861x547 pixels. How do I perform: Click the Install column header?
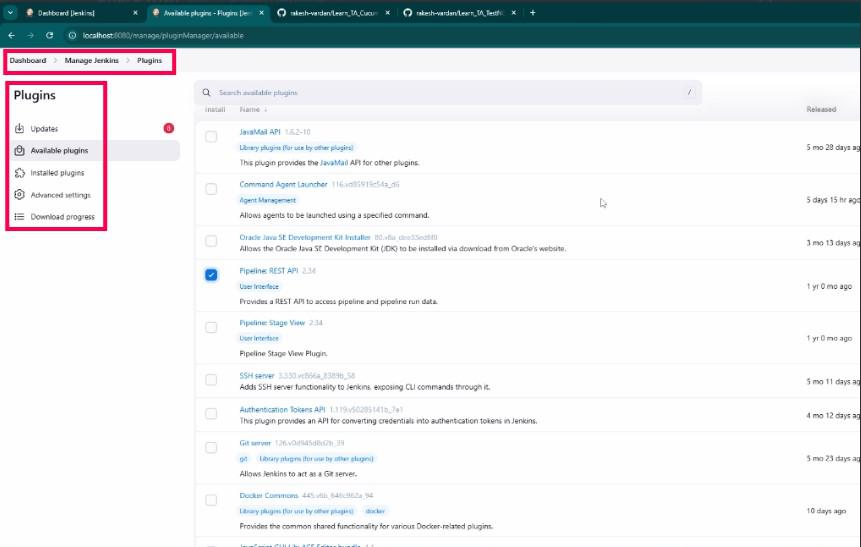[215, 109]
